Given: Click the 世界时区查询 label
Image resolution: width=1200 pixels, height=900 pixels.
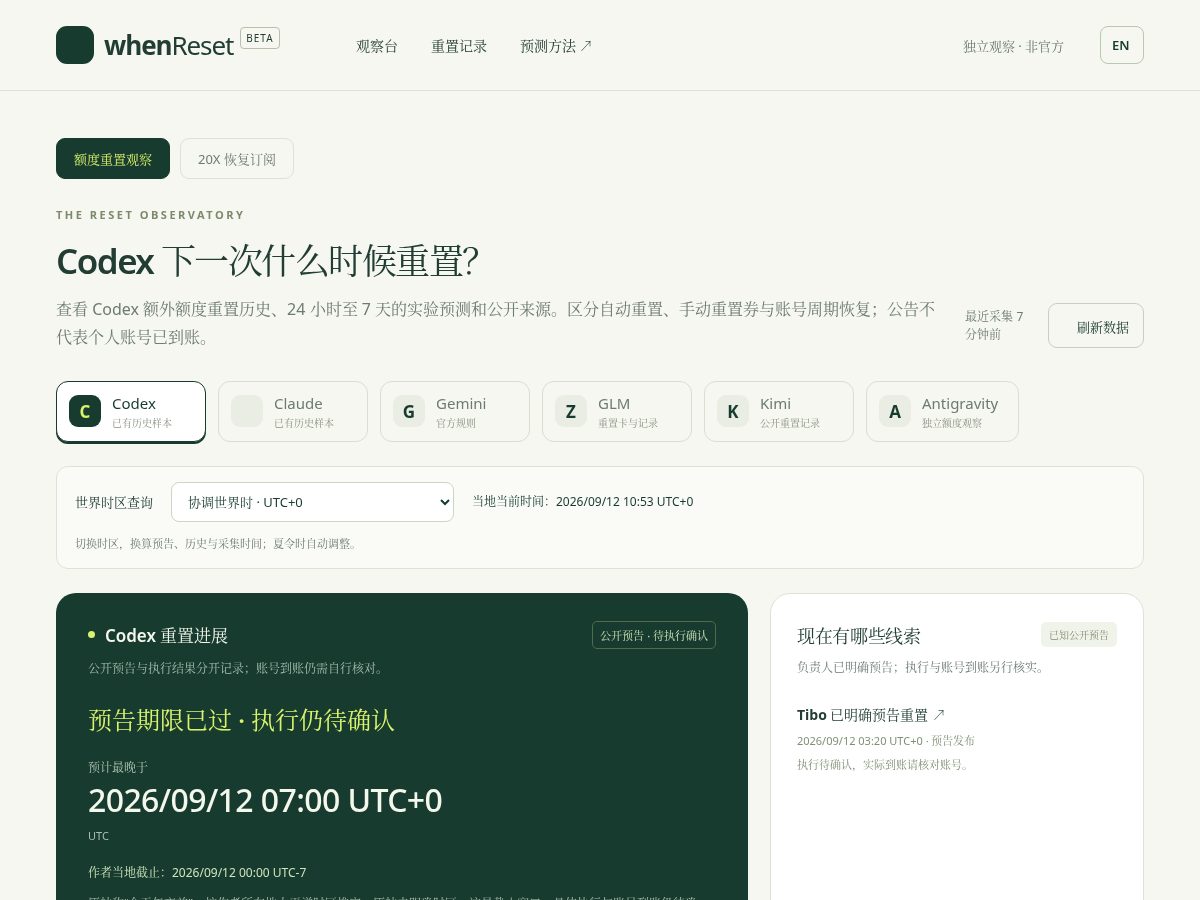Looking at the screenshot, I should pos(114,502).
